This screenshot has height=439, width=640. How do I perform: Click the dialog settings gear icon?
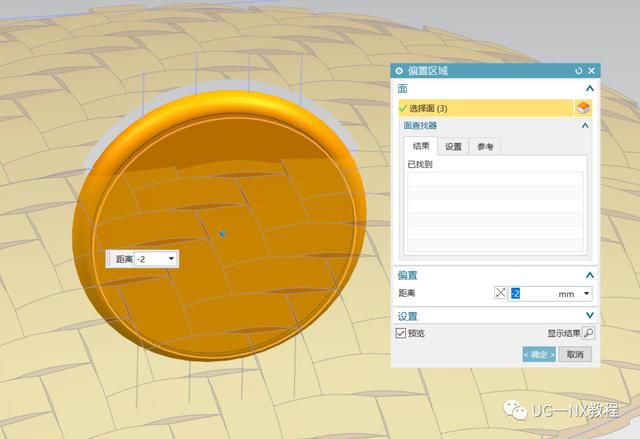(x=399, y=71)
